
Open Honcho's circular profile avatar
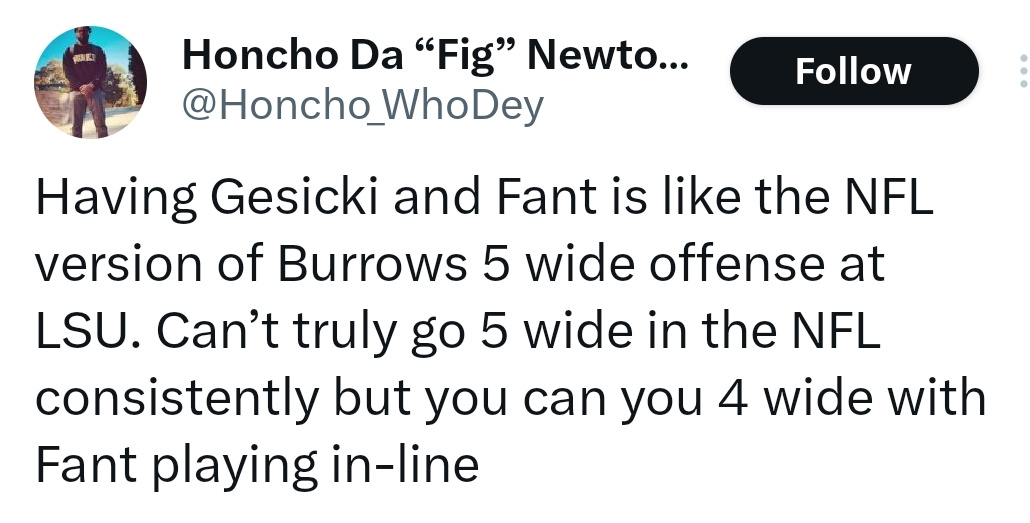pos(91,82)
